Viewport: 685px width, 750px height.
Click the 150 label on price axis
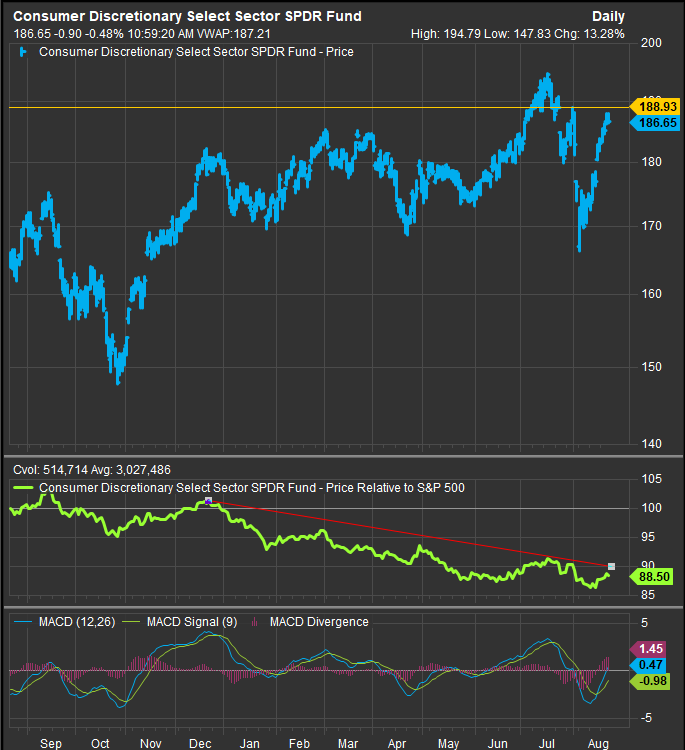coord(651,367)
